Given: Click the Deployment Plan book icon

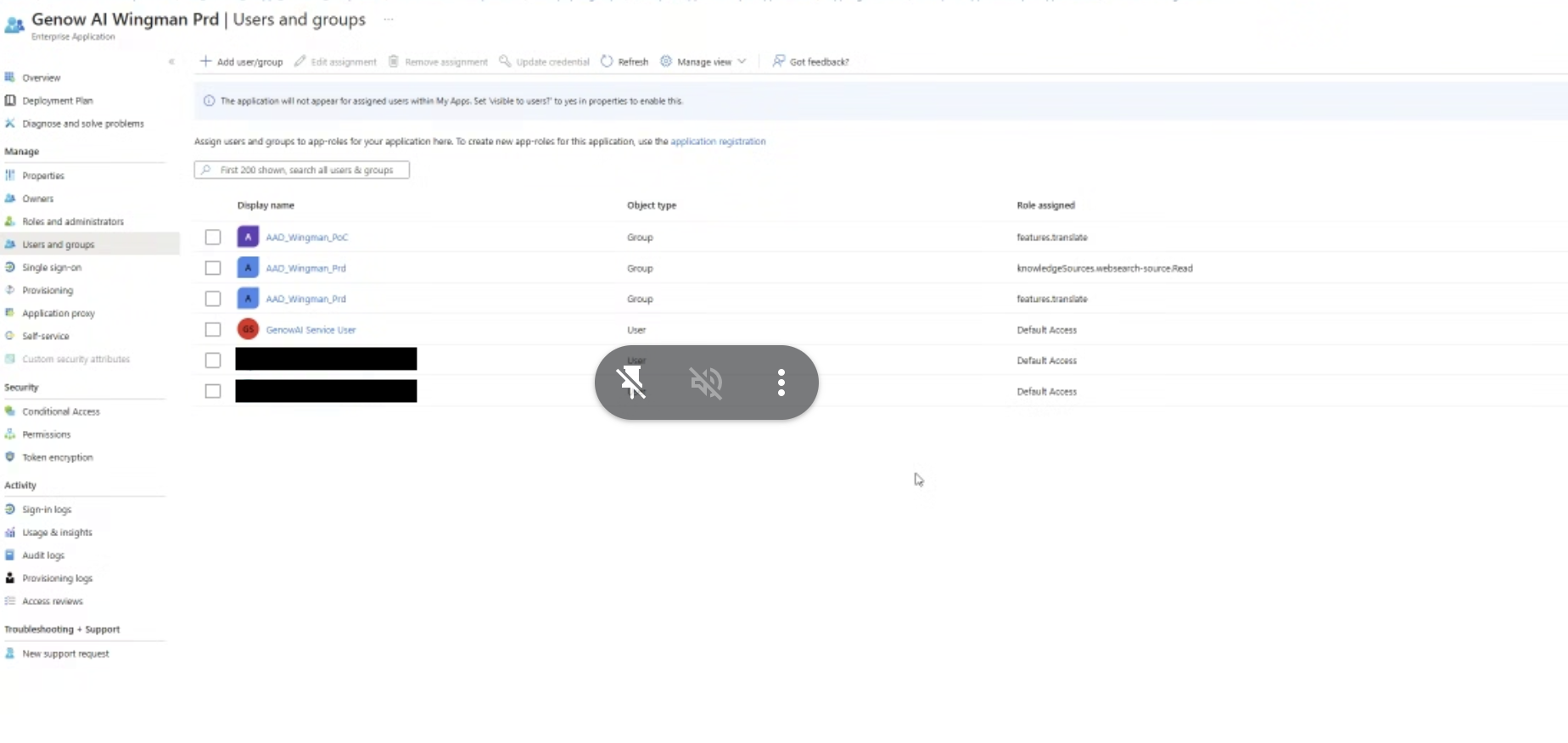Looking at the screenshot, I should click(10, 100).
